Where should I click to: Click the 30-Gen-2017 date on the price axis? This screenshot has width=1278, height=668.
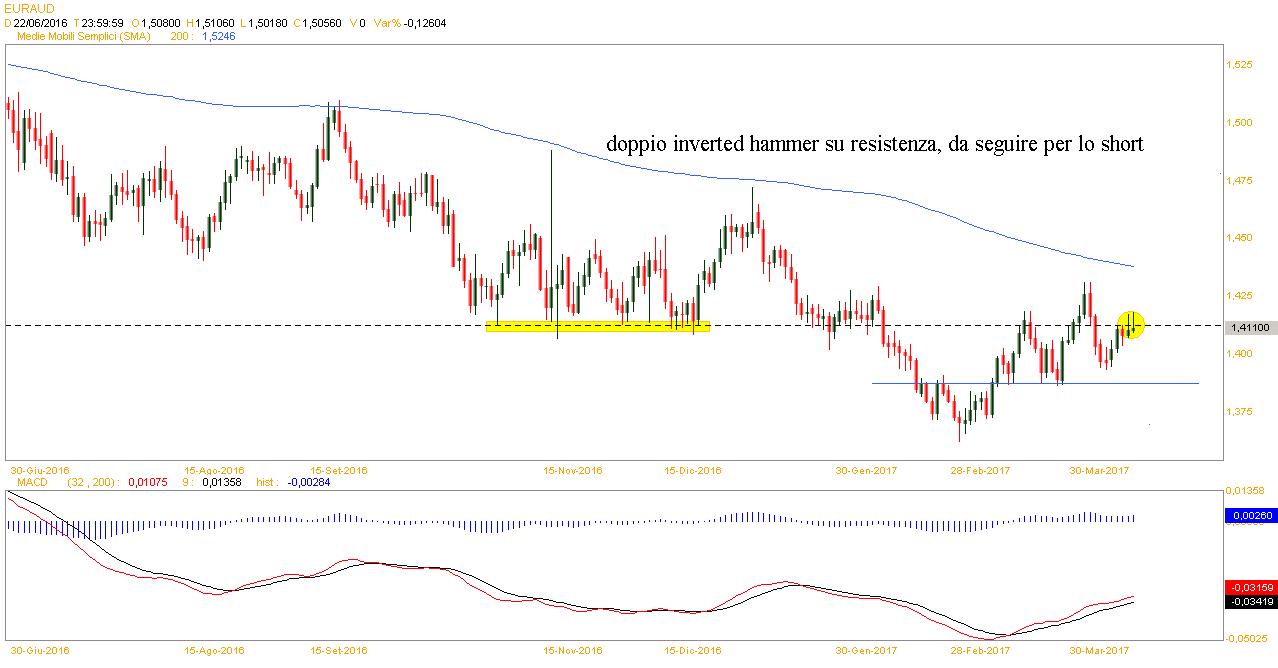tap(866, 469)
